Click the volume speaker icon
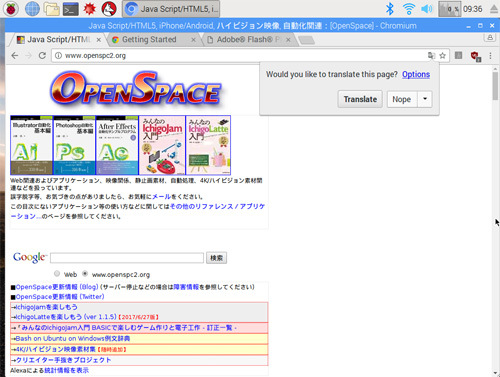 (427, 9)
